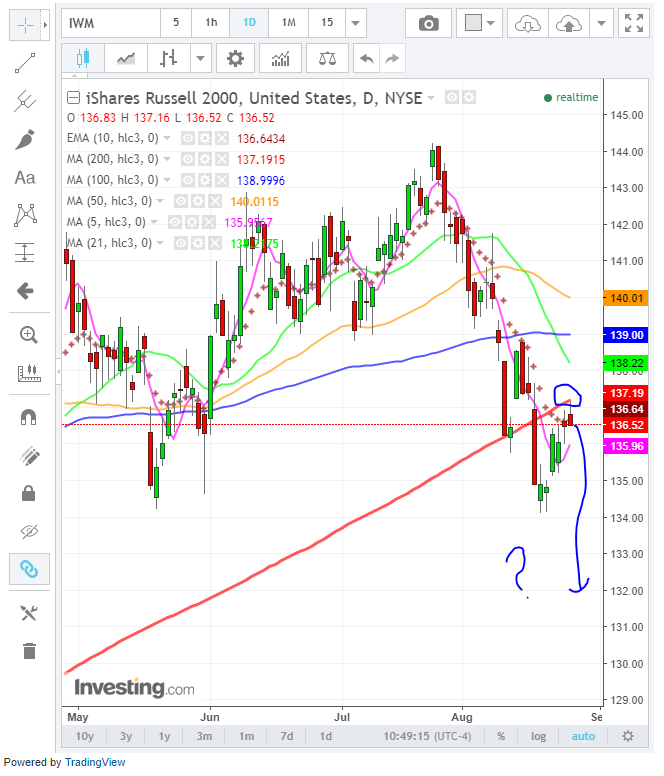Set range to 10y

pos(85,736)
